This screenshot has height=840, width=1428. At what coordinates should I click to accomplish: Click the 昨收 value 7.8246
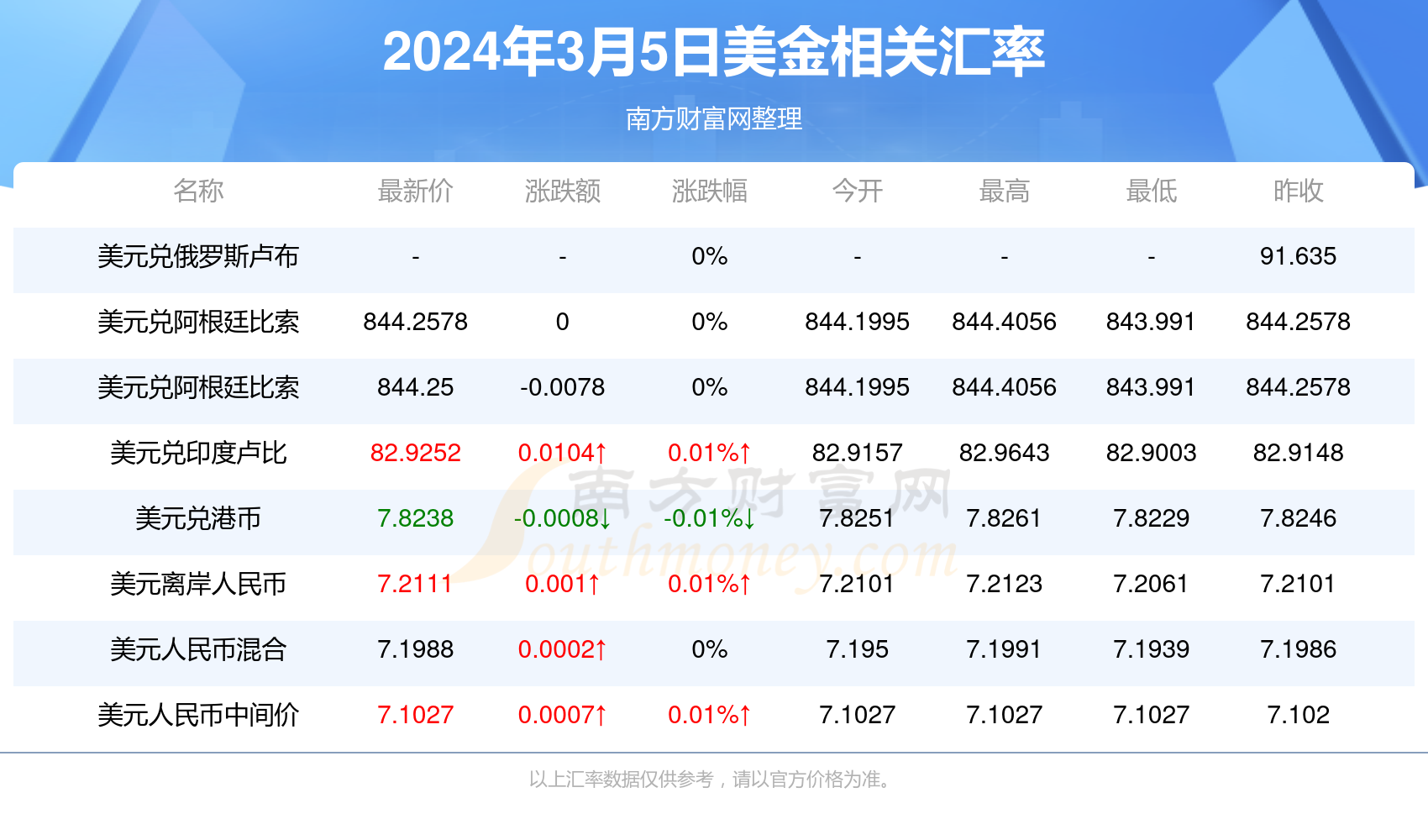coord(1298,518)
